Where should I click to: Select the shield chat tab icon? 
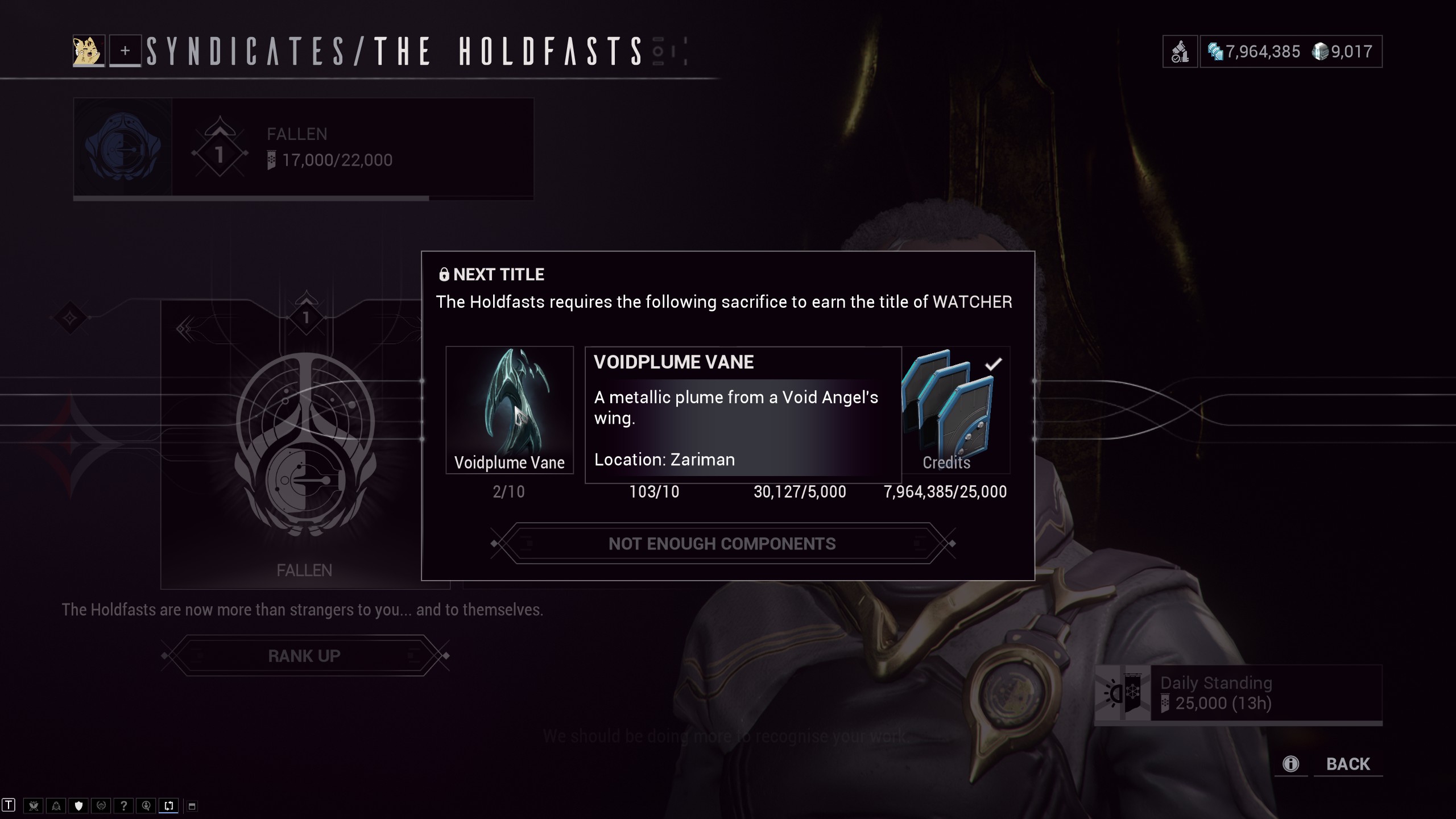(78, 805)
